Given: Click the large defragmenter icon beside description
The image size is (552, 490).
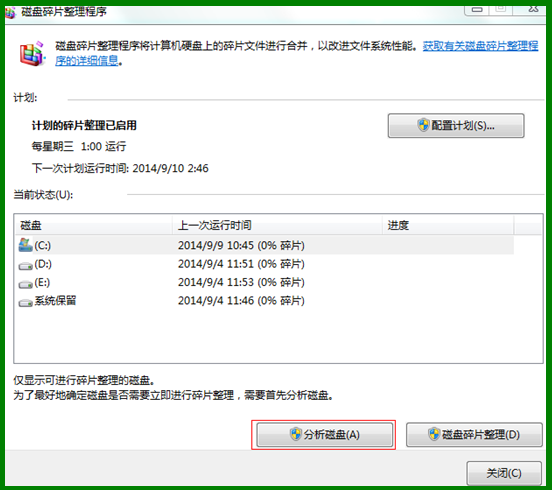Looking at the screenshot, I should [32, 54].
